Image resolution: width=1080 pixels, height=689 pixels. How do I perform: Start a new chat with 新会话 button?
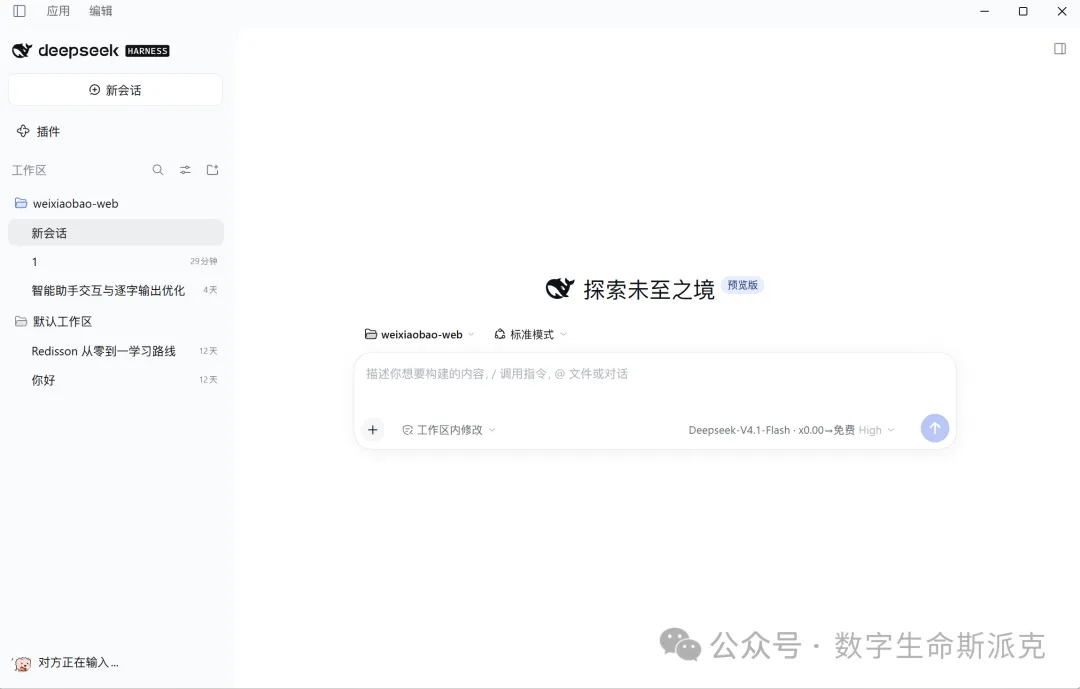[x=115, y=90]
